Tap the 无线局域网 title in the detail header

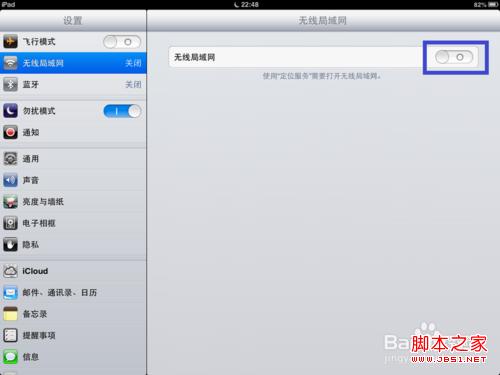322,21
